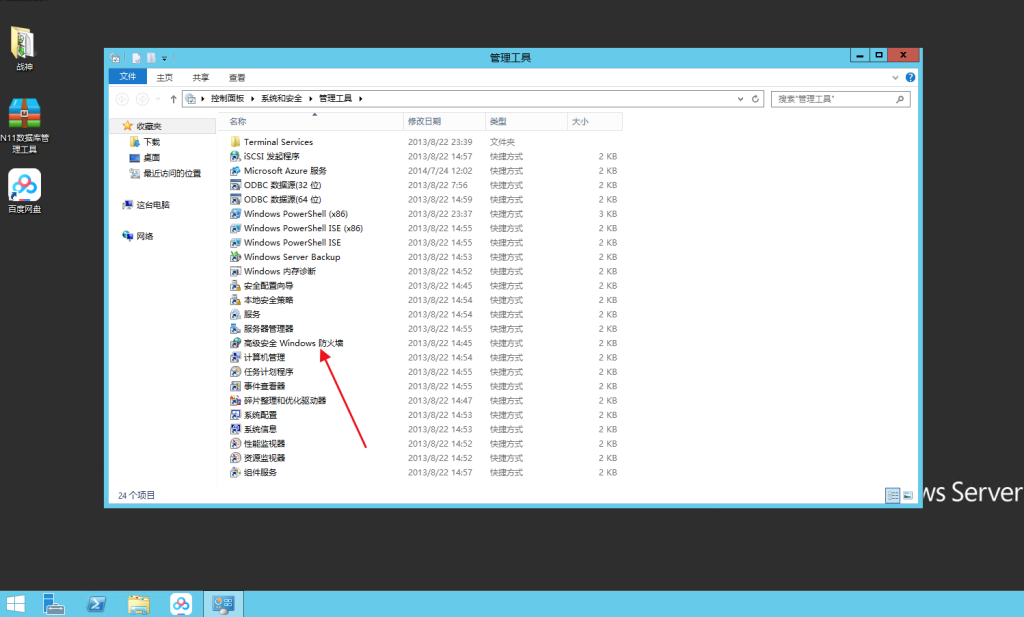Click the up-one-level arrow
The width and height of the screenshot is (1024, 617).
[173, 99]
